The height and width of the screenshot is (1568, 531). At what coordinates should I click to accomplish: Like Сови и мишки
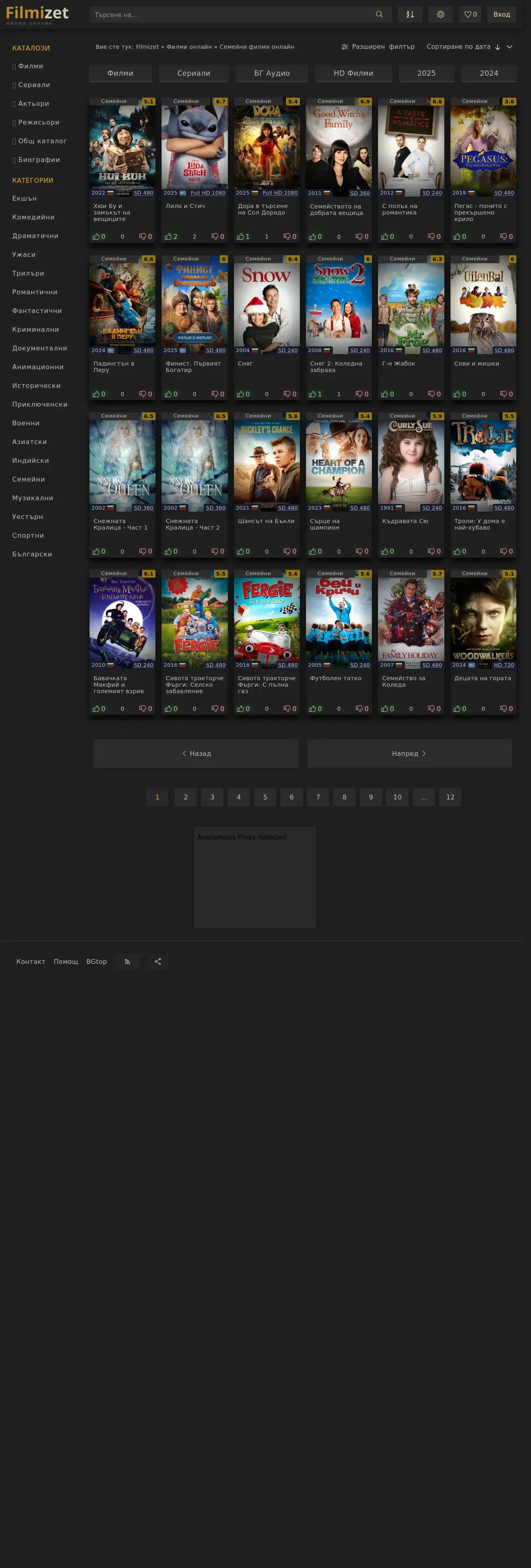pyautogui.click(x=460, y=394)
